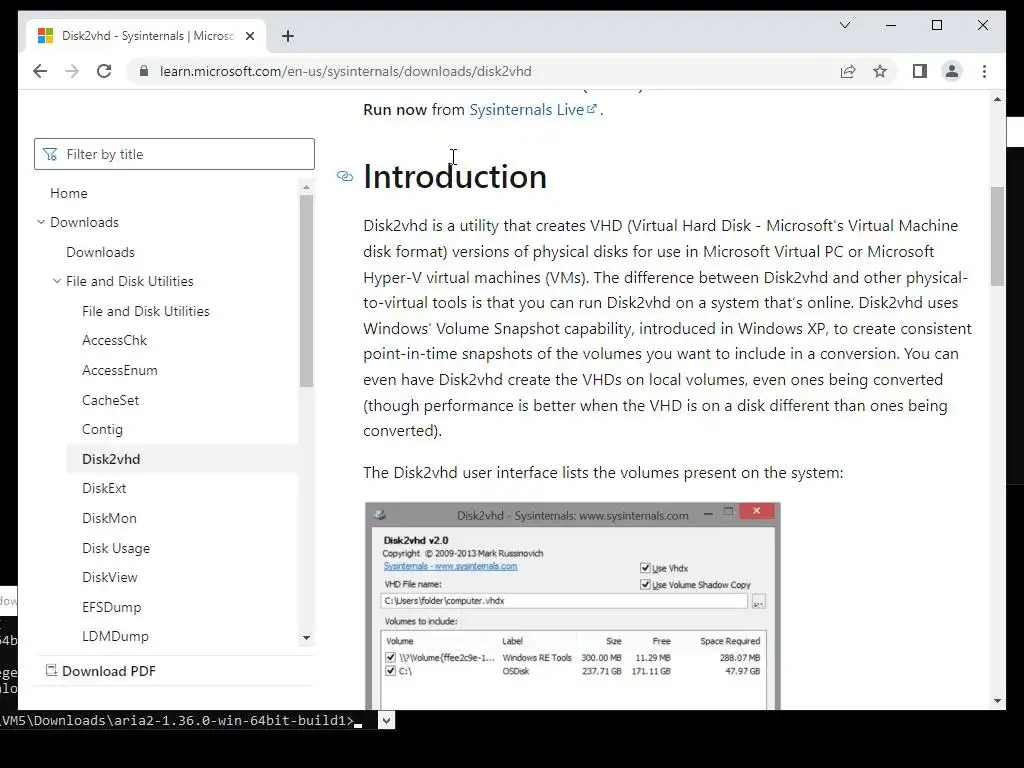Reload the Disk2vhd page
This screenshot has height=768, width=1024.
point(104,71)
